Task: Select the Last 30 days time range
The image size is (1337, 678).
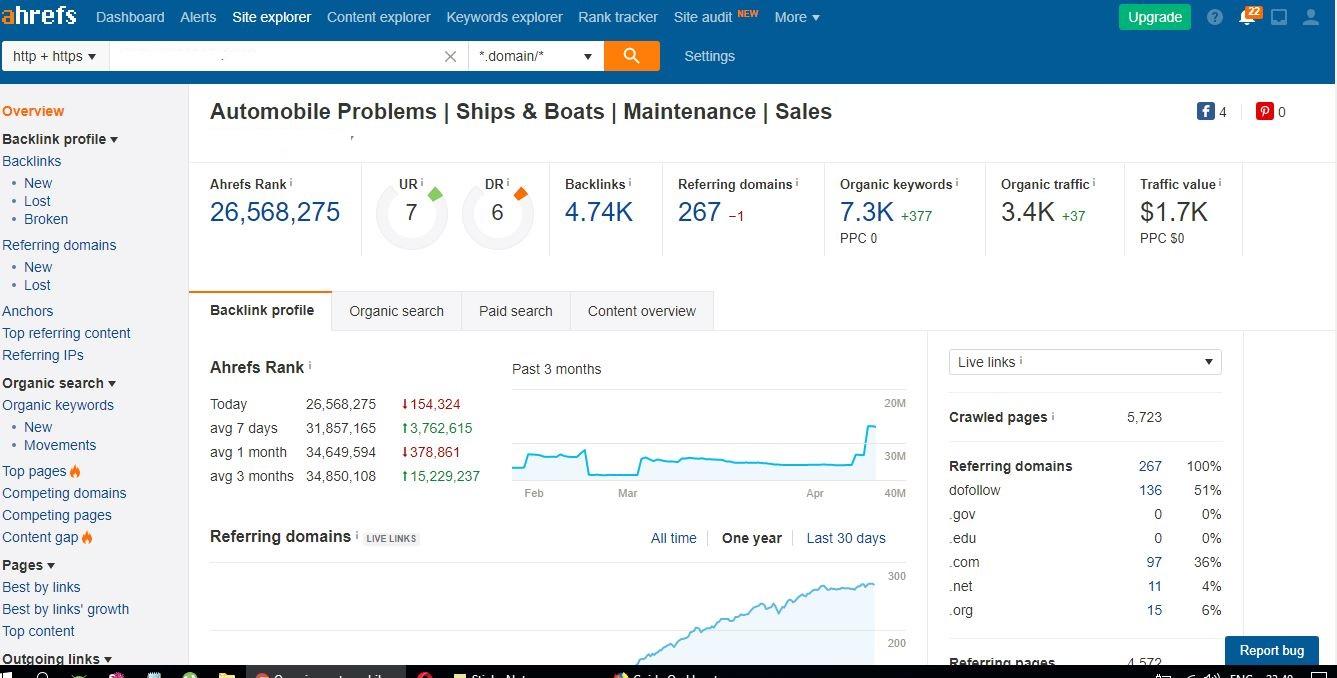Action: point(845,538)
